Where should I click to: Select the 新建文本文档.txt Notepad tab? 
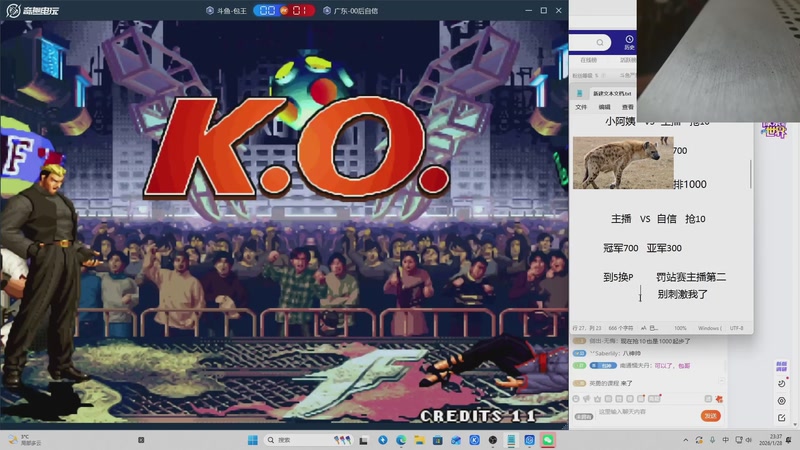tap(611, 93)
